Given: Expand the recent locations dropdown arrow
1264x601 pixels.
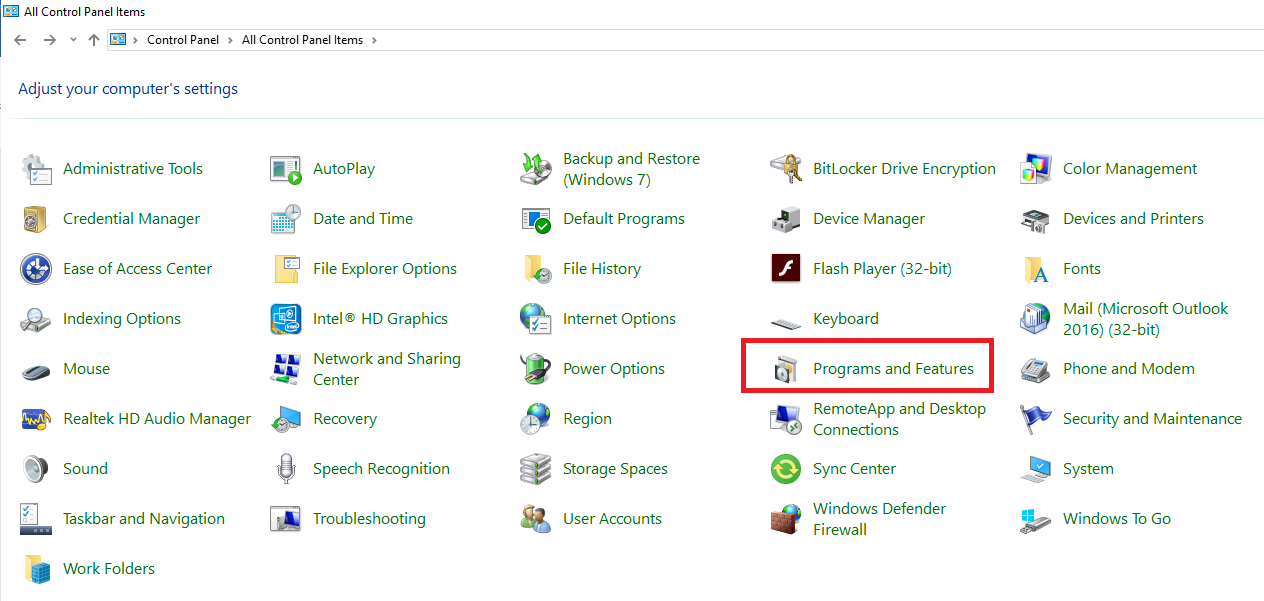Looking at the screenshot, I should point(73,40).
